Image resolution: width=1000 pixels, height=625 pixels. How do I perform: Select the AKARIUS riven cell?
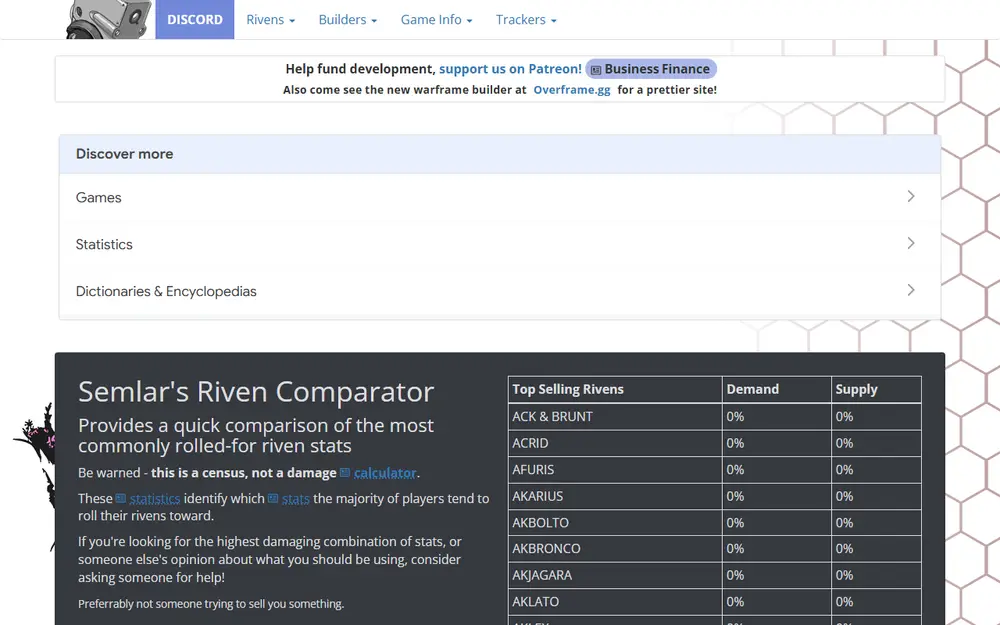(x=615, y=496)
